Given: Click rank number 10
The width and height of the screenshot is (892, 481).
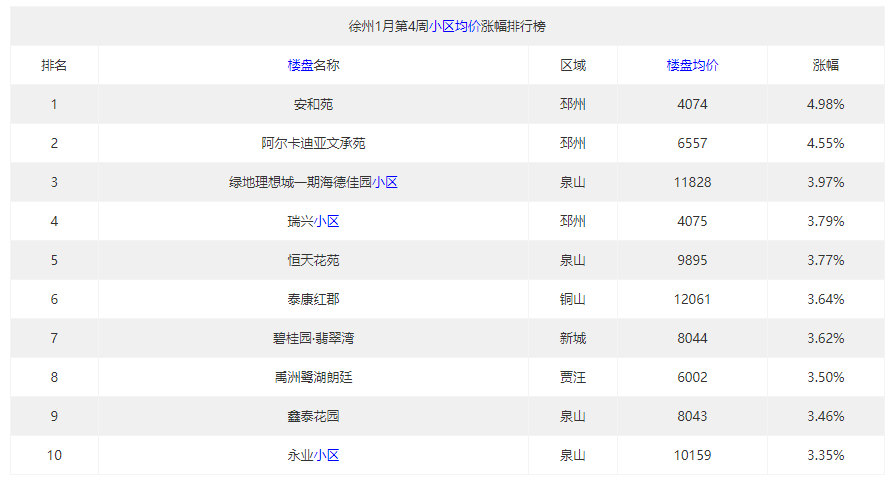Looking at the screenshot, I should tap(54, 455).
